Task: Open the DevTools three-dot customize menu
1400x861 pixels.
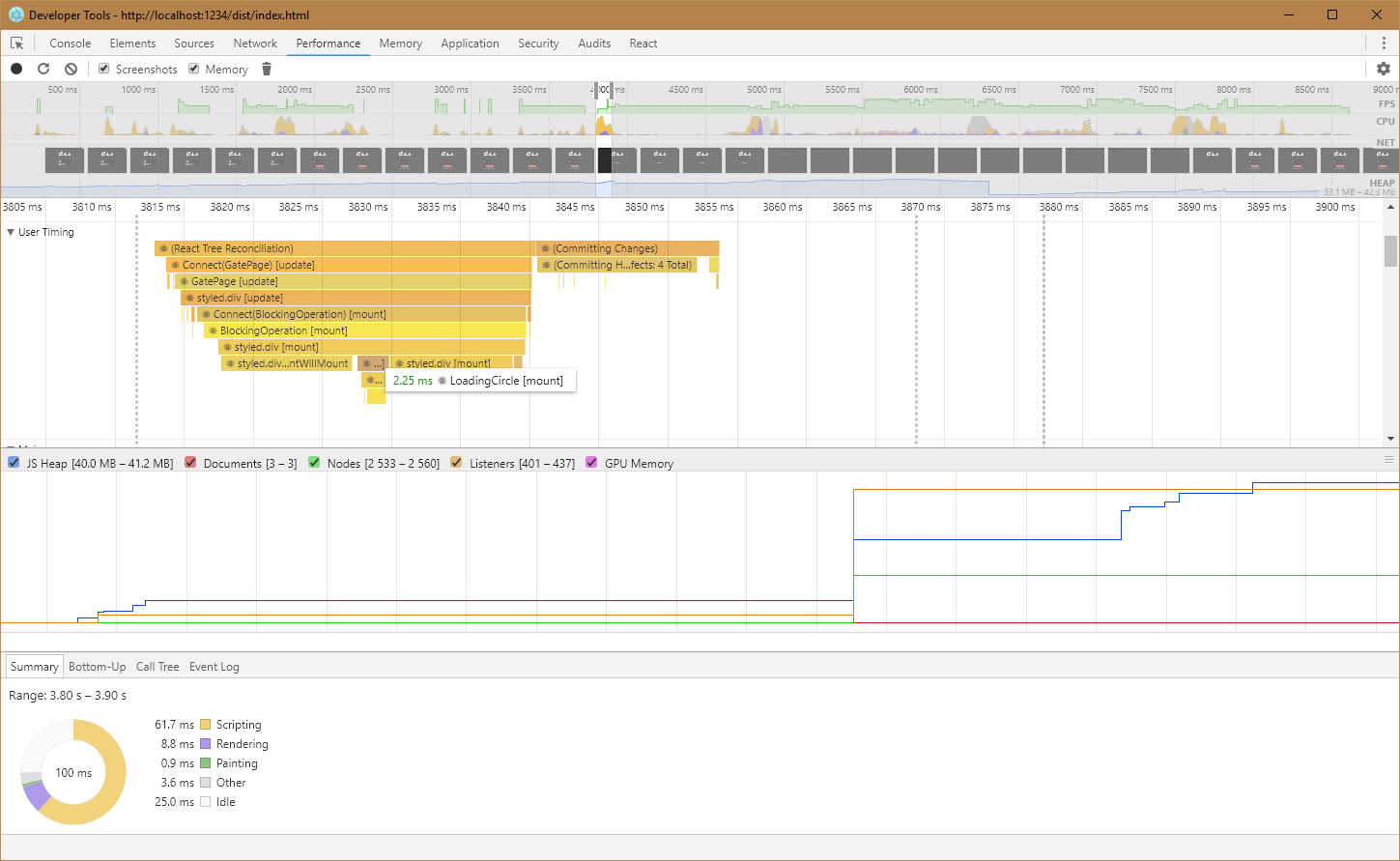Action: point(1384,43)
